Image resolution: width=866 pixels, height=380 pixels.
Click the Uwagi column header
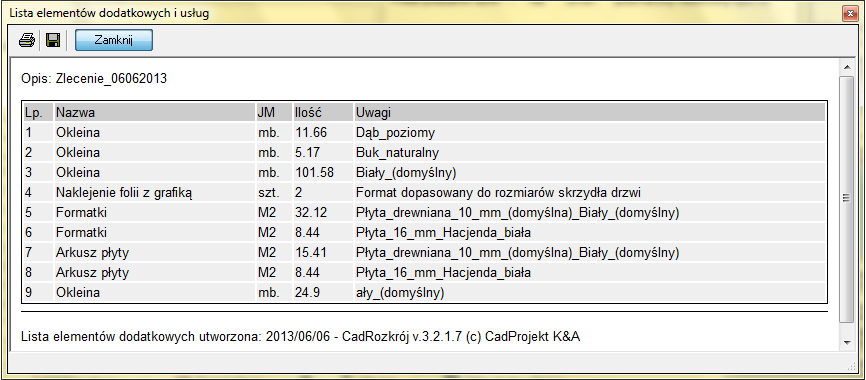(590, 113)
